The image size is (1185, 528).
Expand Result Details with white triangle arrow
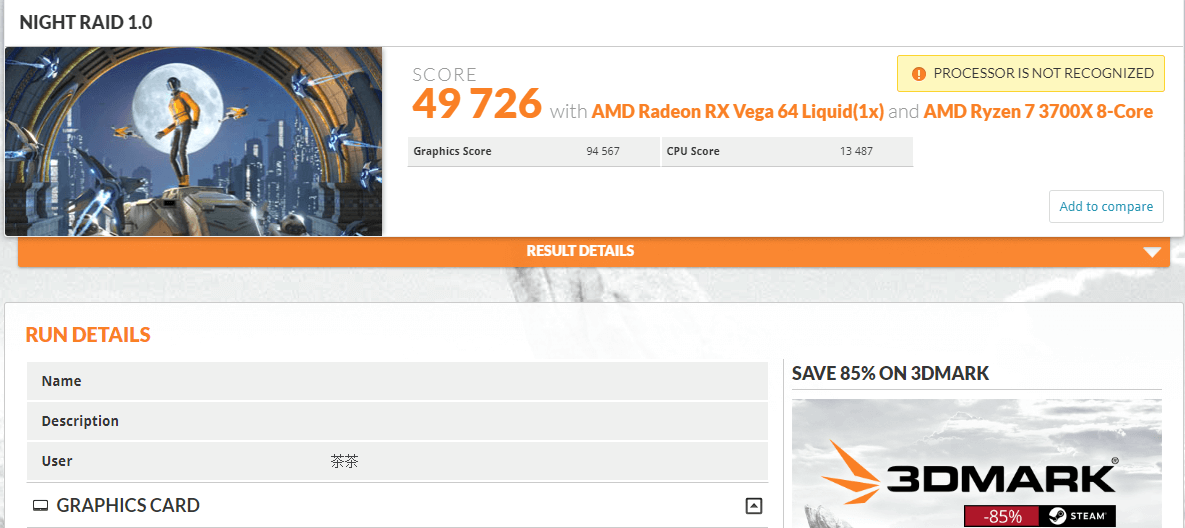pyautogui.click(x=1152, y=252)
